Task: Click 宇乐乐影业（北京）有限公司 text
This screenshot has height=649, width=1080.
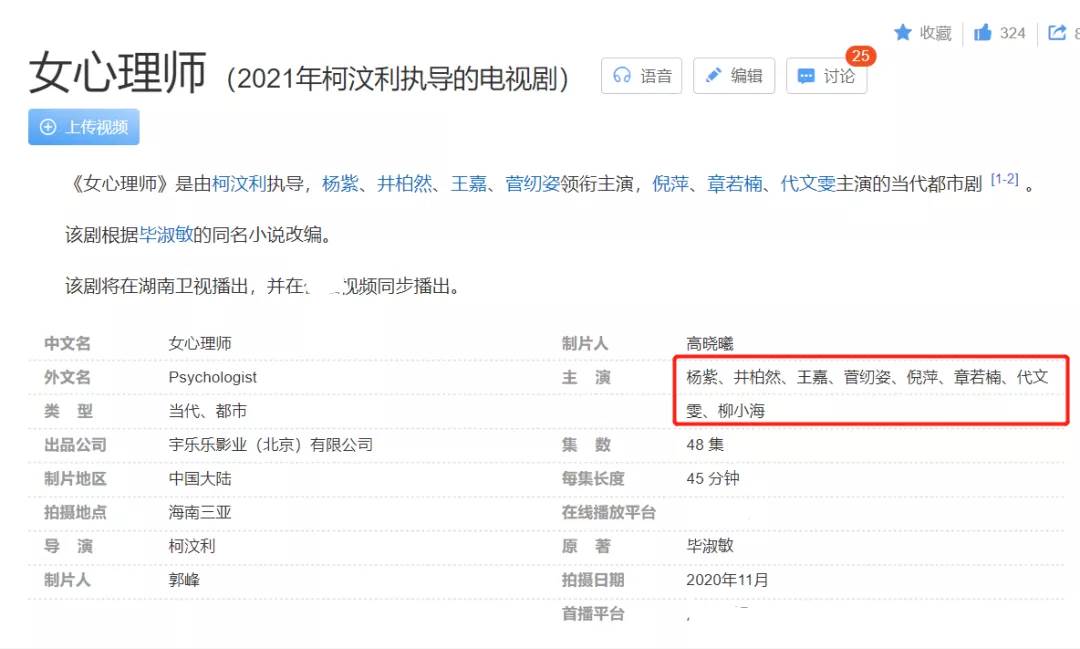Action: pyautogui.click(x=271, y=444)
